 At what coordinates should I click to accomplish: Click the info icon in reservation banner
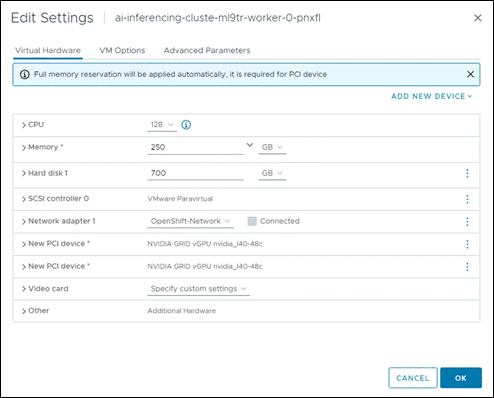tap(25, 74)
